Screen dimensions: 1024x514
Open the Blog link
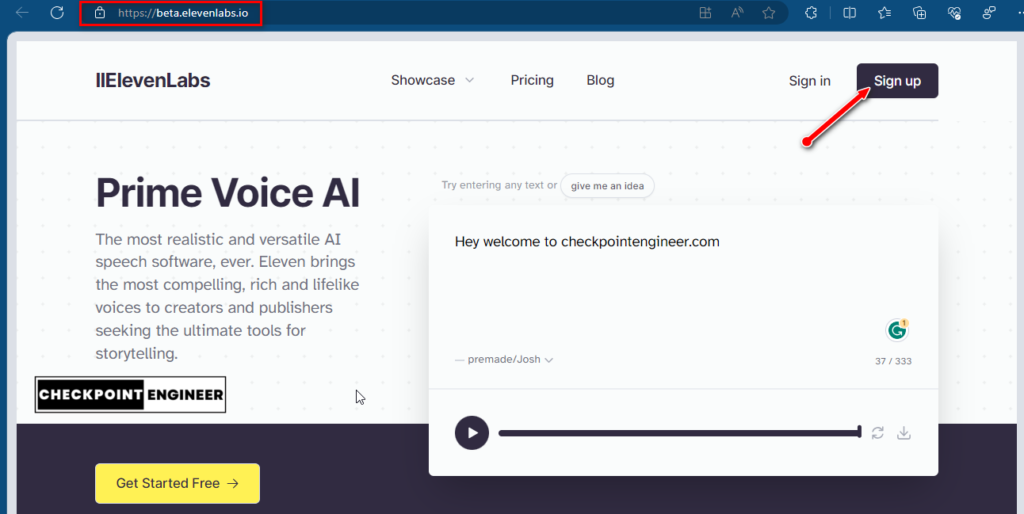click(600, 80)
